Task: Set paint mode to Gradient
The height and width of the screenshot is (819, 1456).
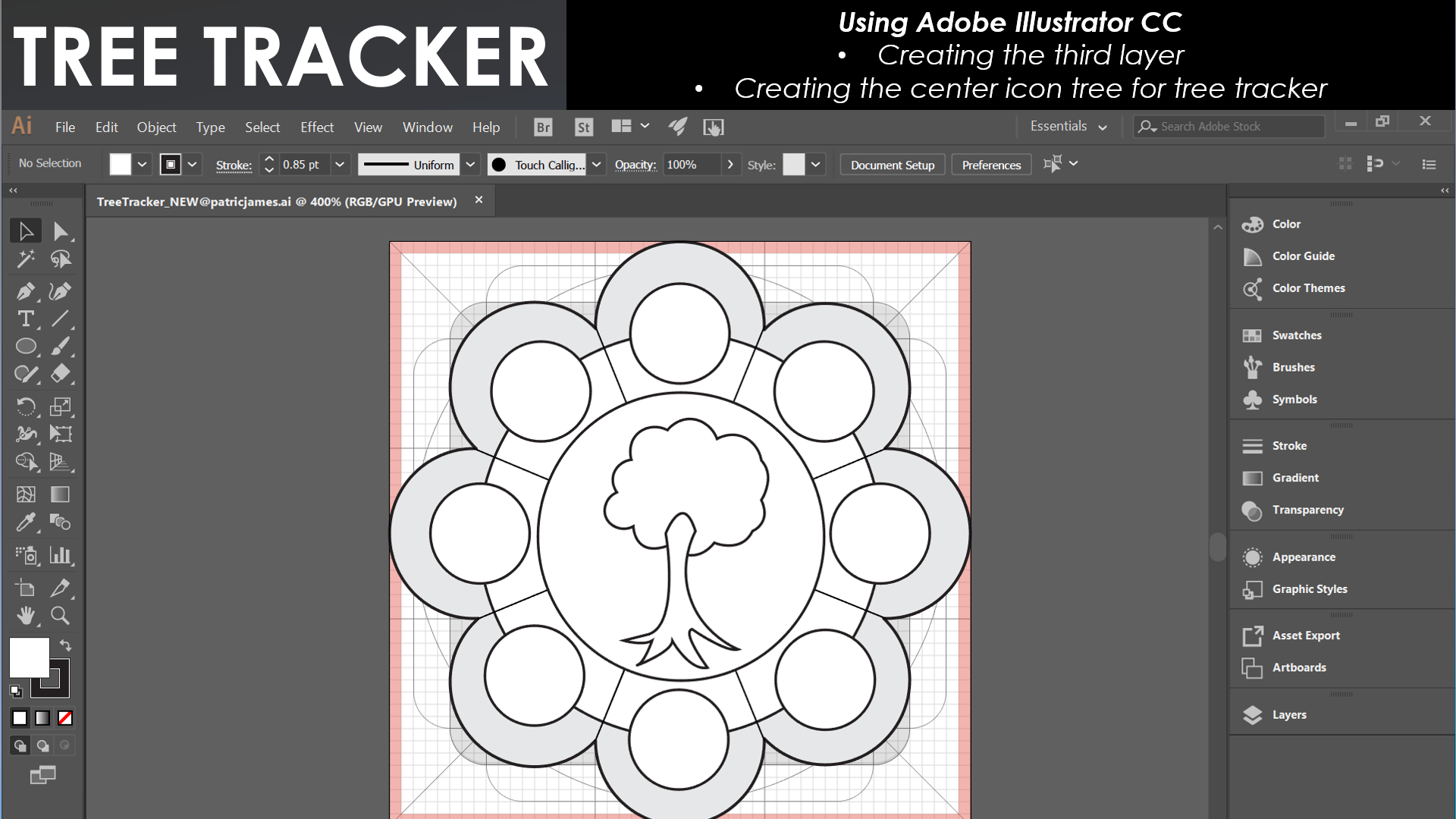Action: tap(42, 717)
